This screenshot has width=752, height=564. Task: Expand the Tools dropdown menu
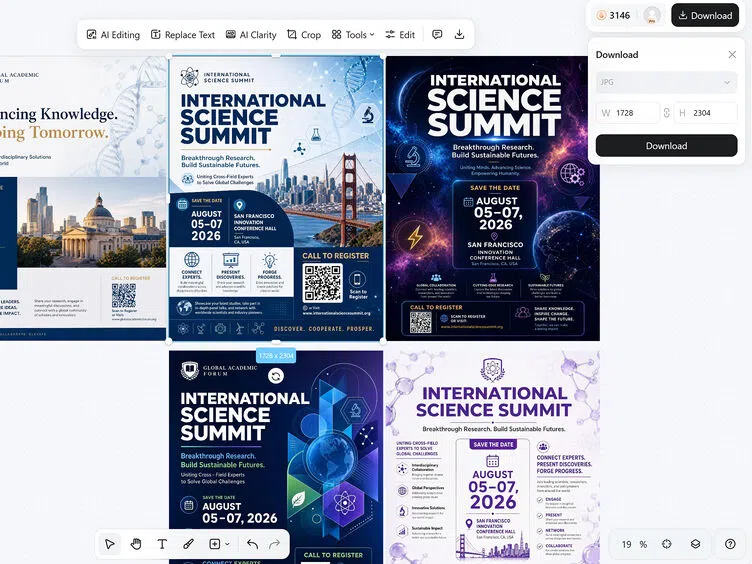[x=353, y=35]
